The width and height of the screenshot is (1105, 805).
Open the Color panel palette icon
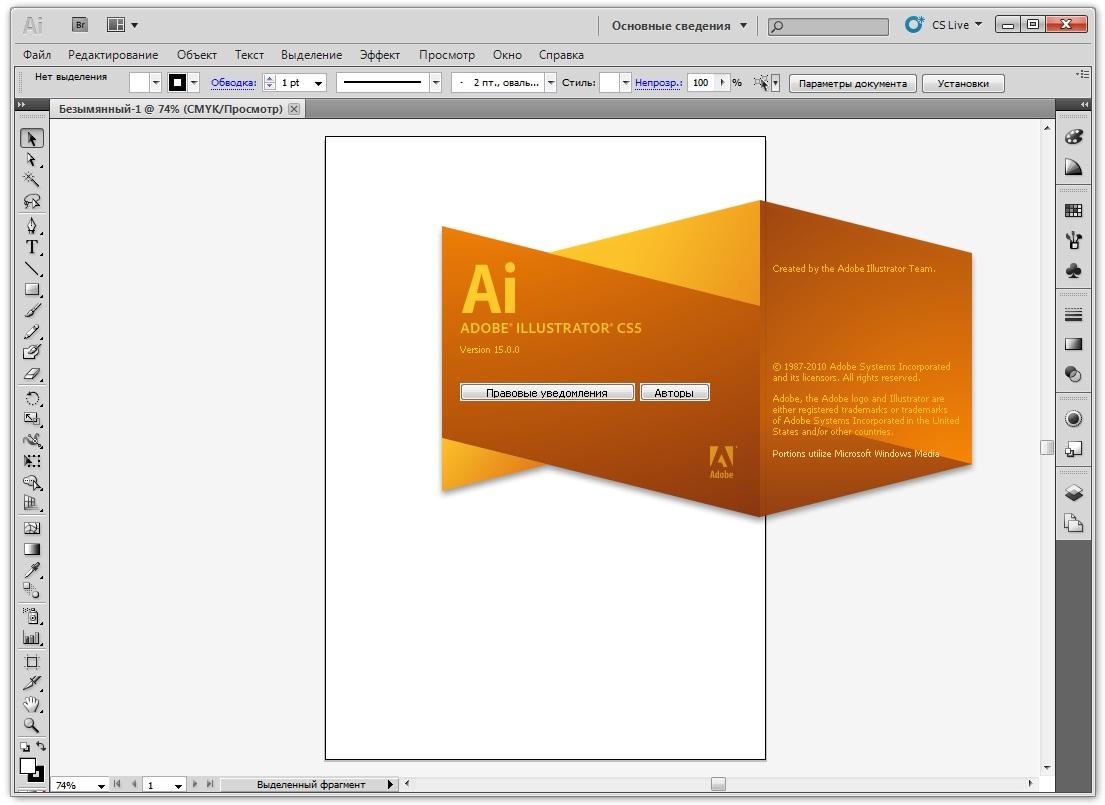pos(1073,137)
